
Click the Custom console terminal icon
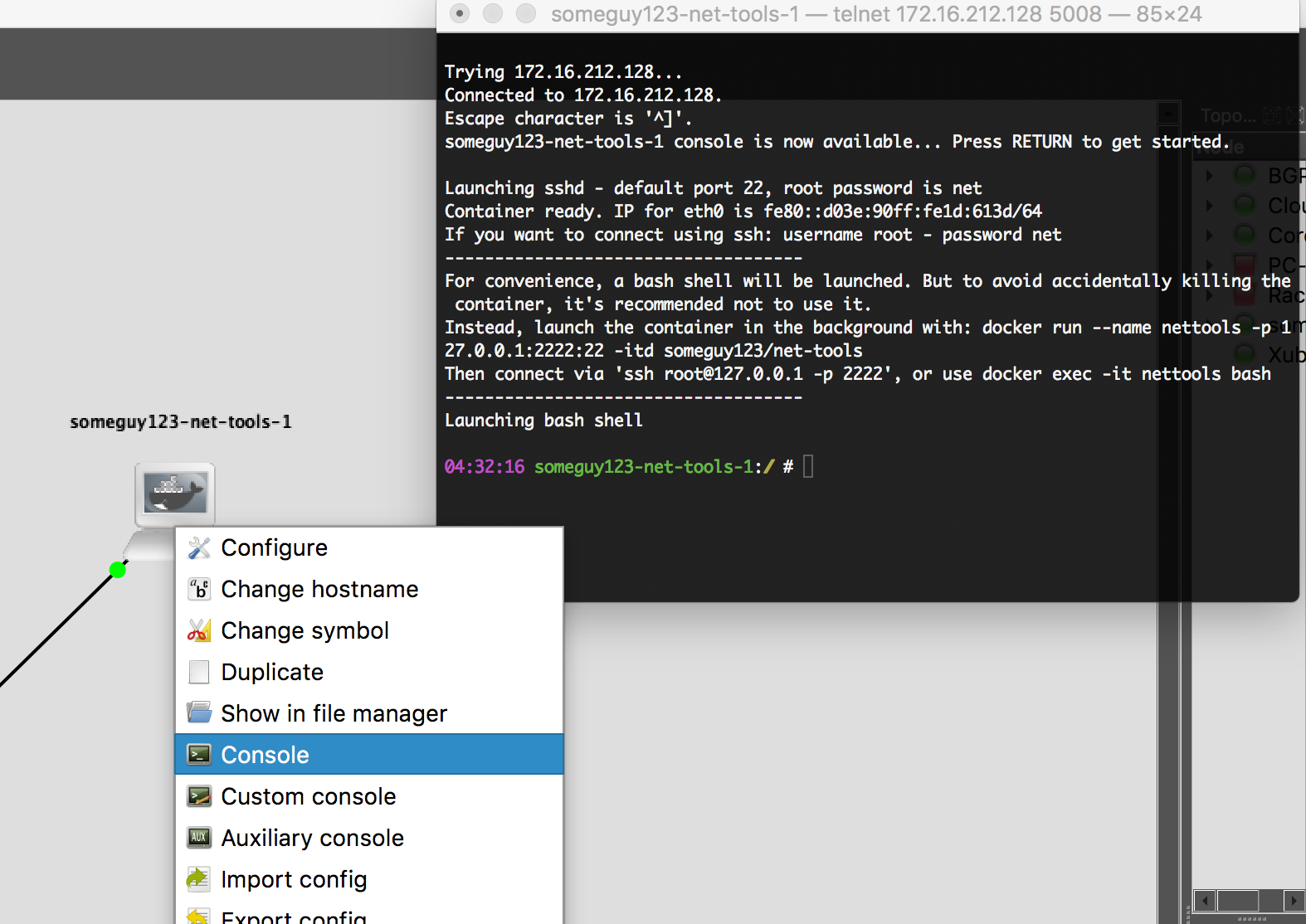[199, 796]
